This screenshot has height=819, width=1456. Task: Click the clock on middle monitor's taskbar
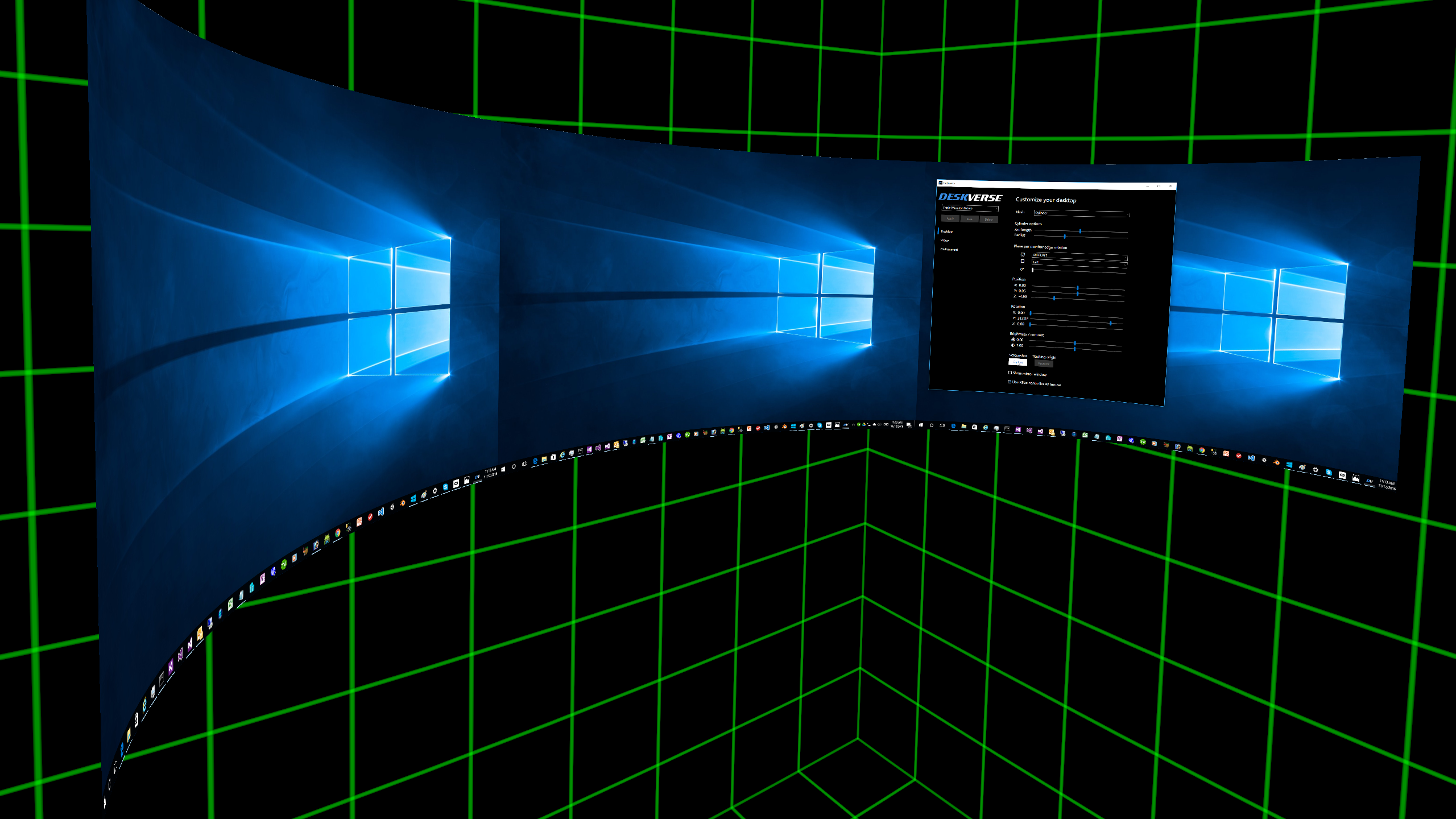click(x=897, y=424)
